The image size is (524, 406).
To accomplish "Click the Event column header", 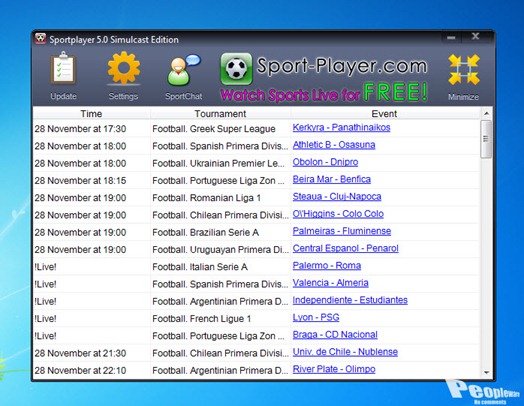I will point(384,114).
